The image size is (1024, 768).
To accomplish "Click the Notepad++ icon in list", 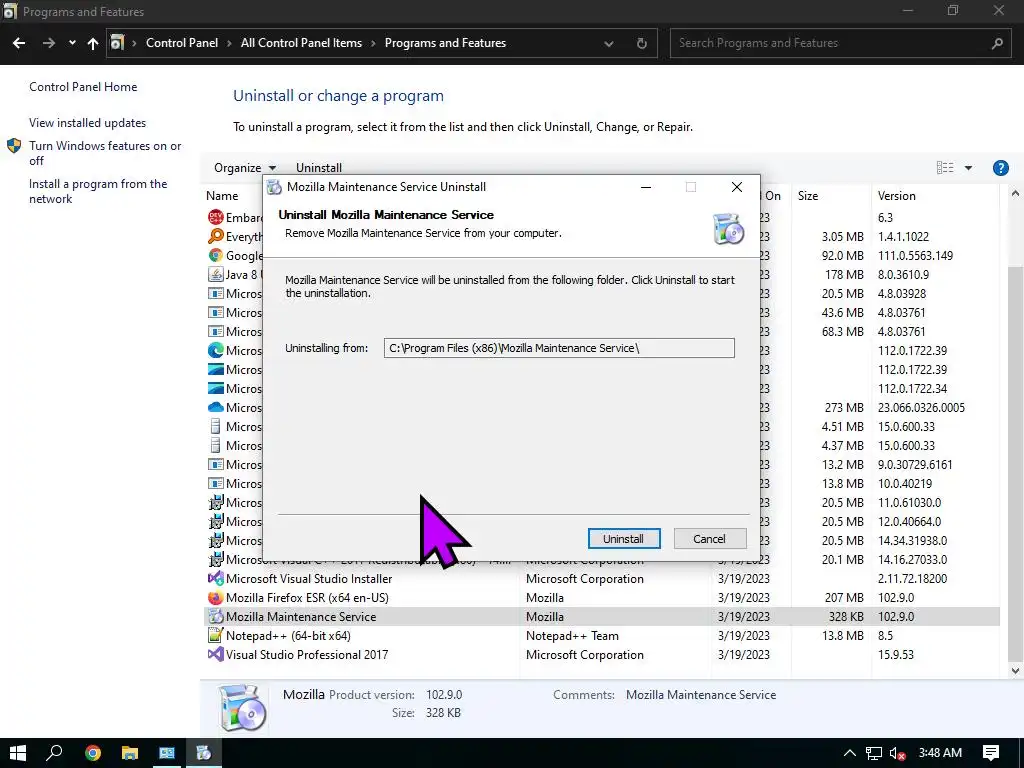I will click(215, 635).
